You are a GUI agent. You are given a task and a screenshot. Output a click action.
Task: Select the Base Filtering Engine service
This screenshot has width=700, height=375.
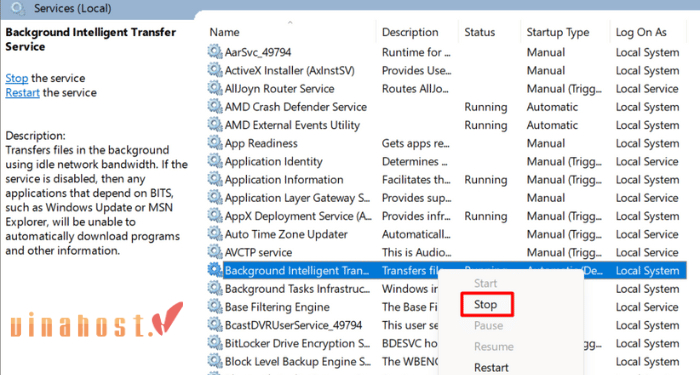[x=277, y=307]
